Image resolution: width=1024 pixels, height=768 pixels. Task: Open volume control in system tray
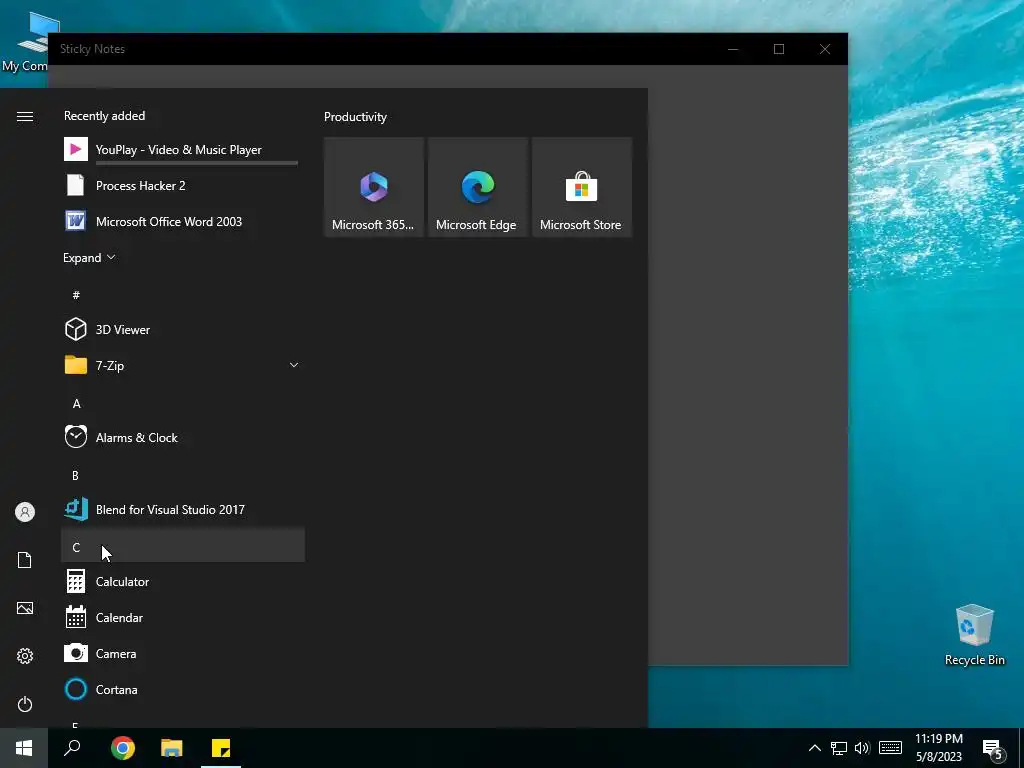862,748
